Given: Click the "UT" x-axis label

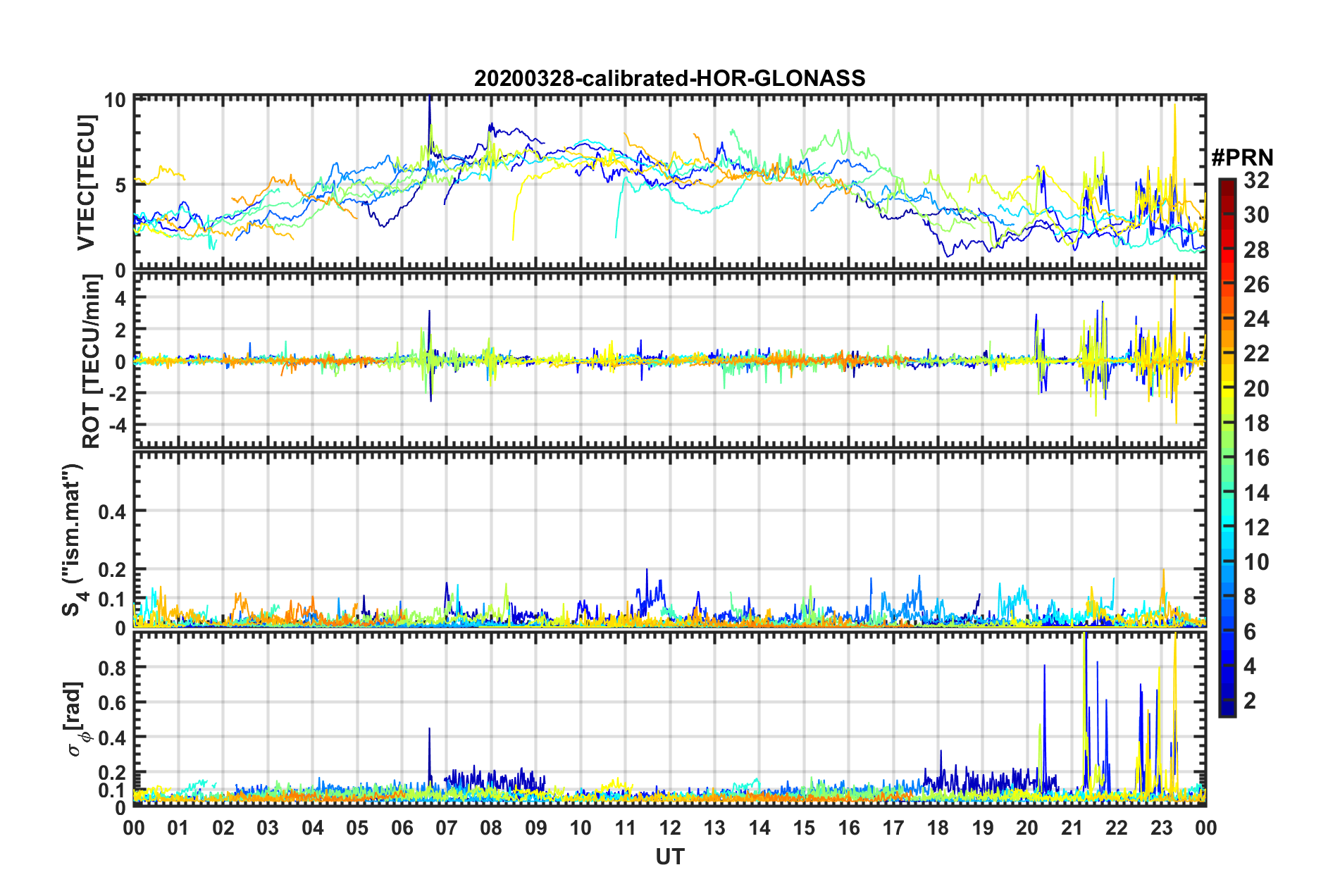Looking at the screenshot, I should (x=670, y=857).
